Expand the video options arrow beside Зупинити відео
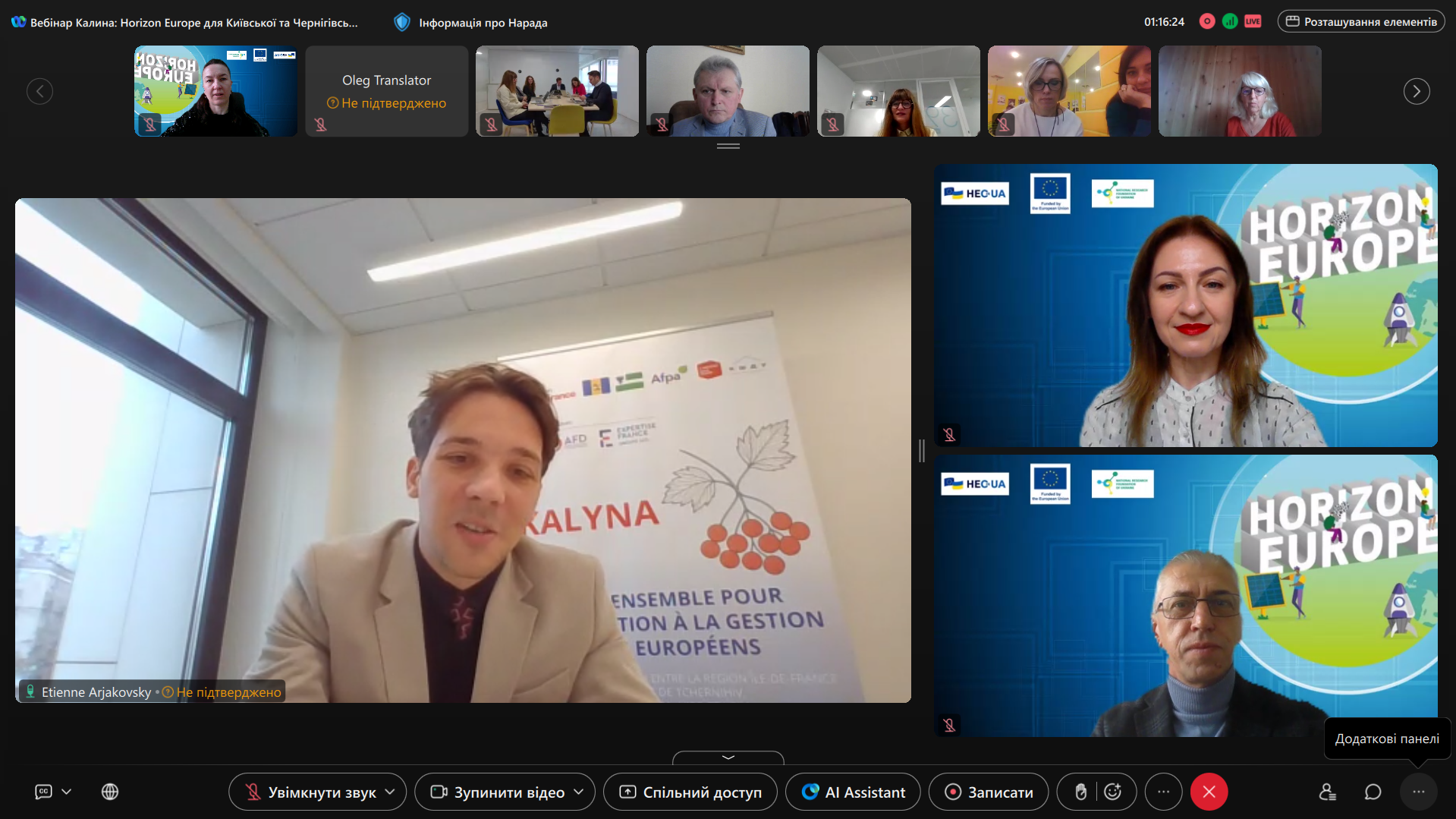The height and width of the screenshot is (819, 1456). [579, 792]
